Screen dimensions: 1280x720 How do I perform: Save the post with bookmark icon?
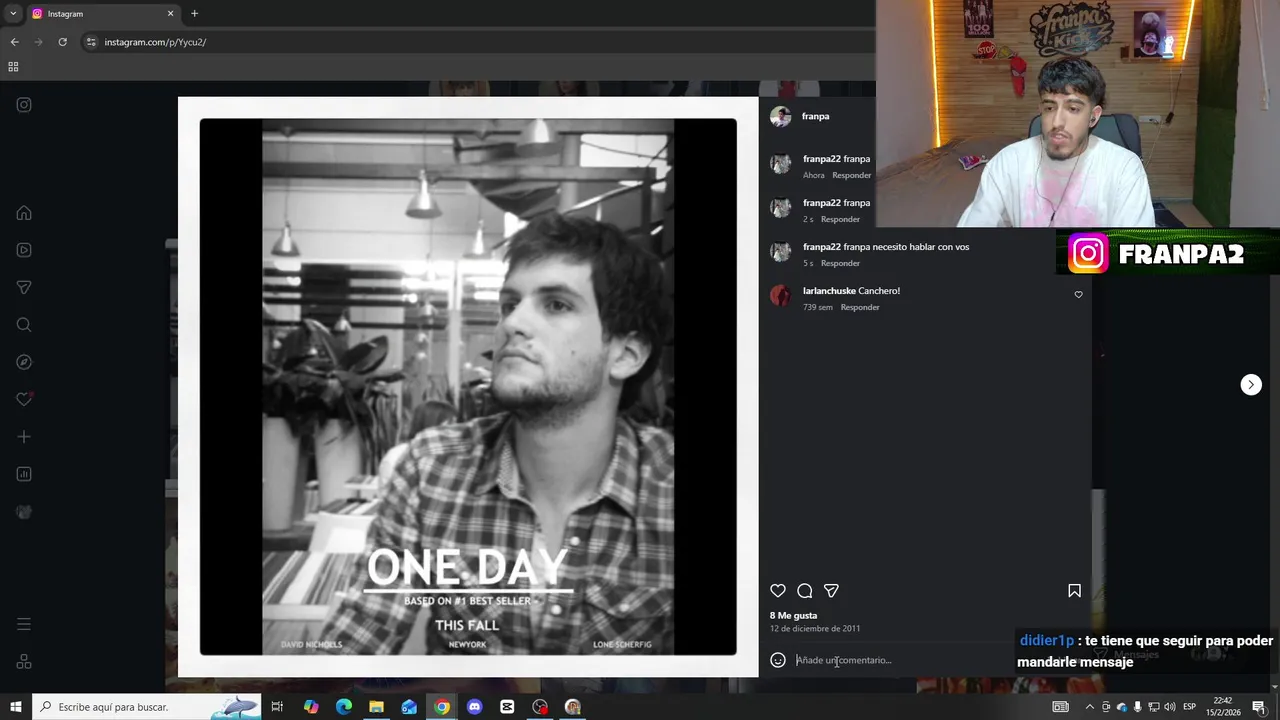point(1074,591)
